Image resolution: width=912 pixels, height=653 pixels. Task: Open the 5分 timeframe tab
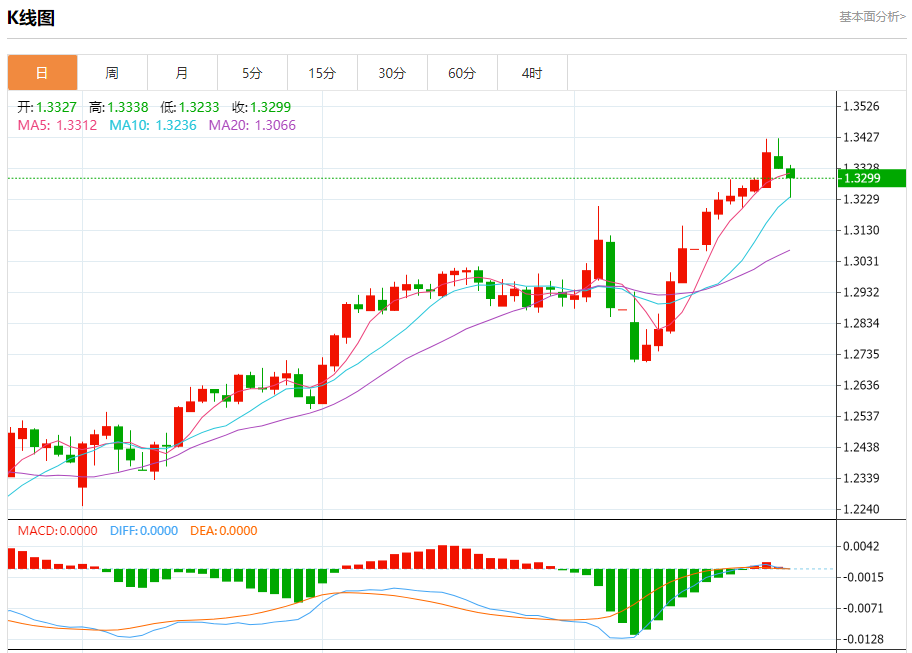[252, 73]
